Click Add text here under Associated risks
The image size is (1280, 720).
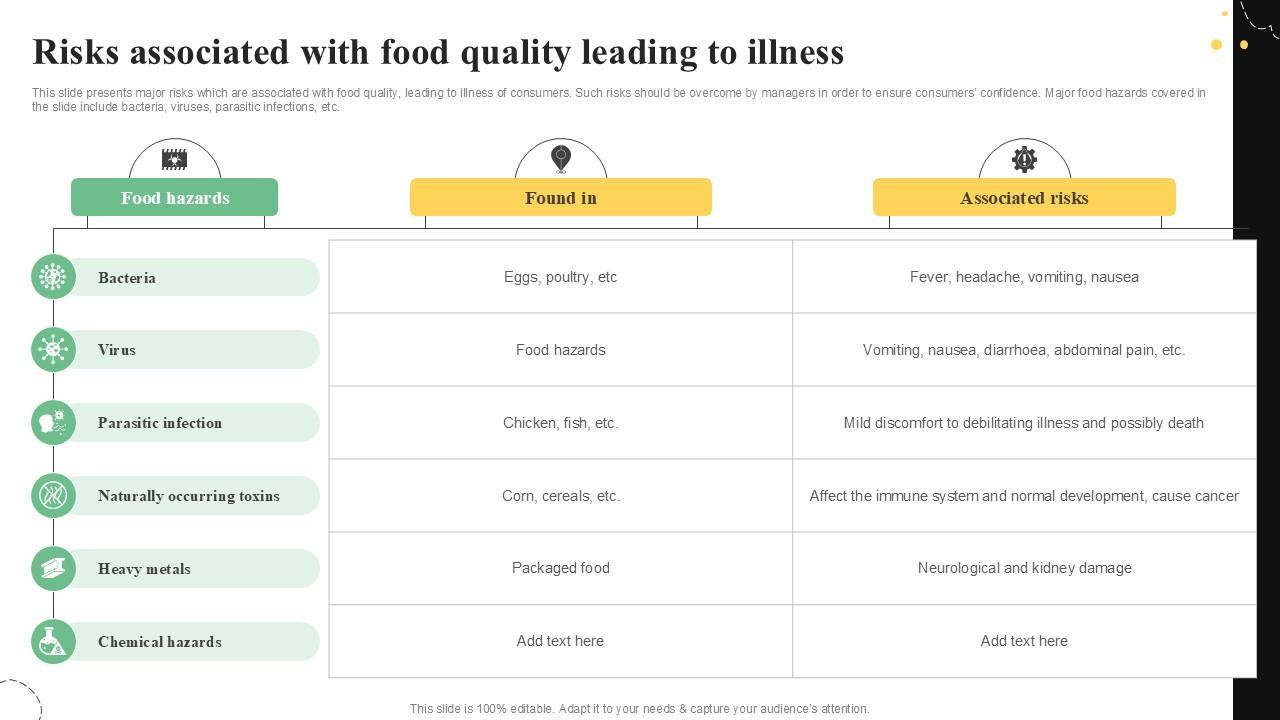[x=1024, y=641]
